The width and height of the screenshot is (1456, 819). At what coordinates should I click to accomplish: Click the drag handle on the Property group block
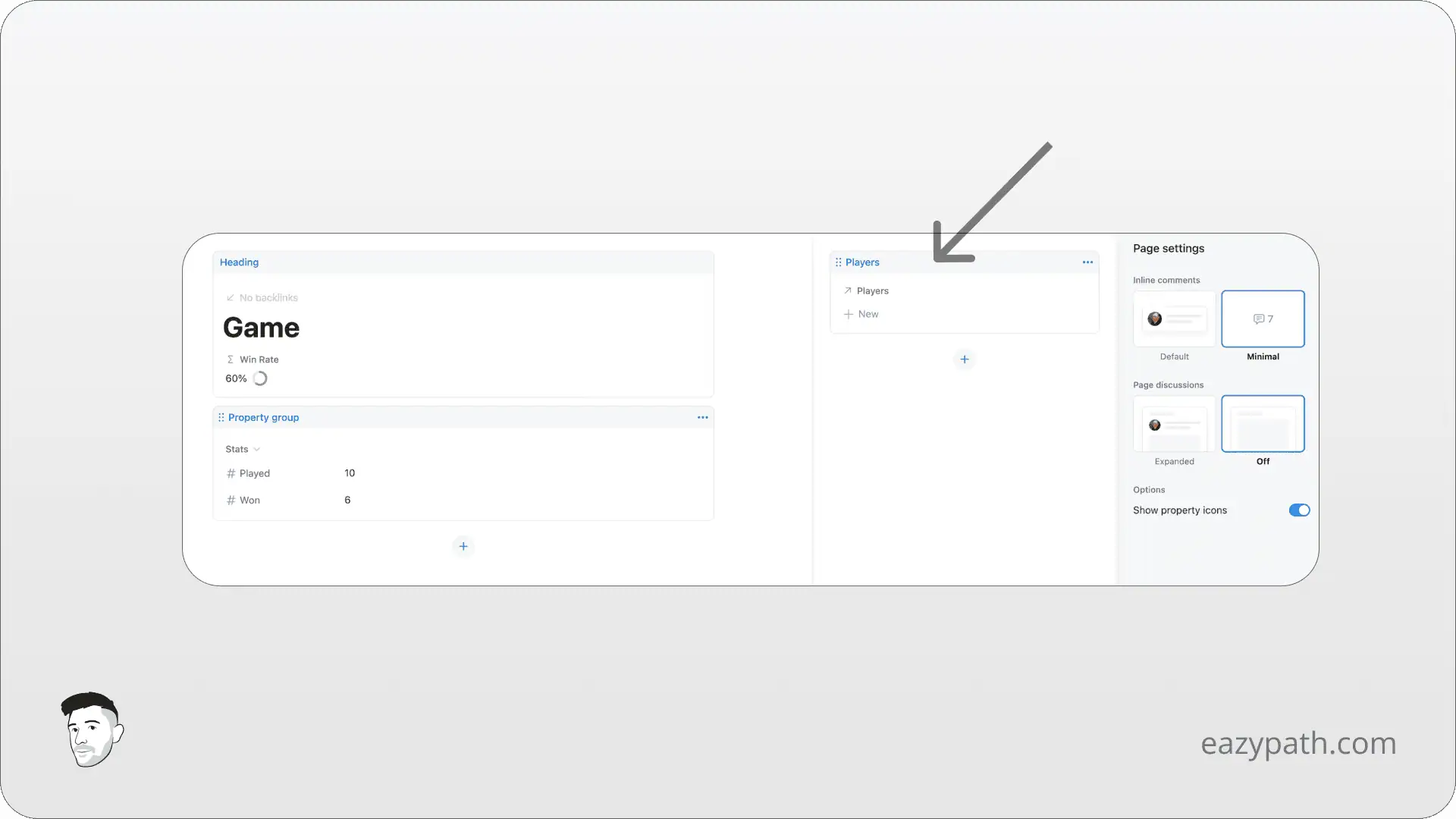[x=221, y=416]
